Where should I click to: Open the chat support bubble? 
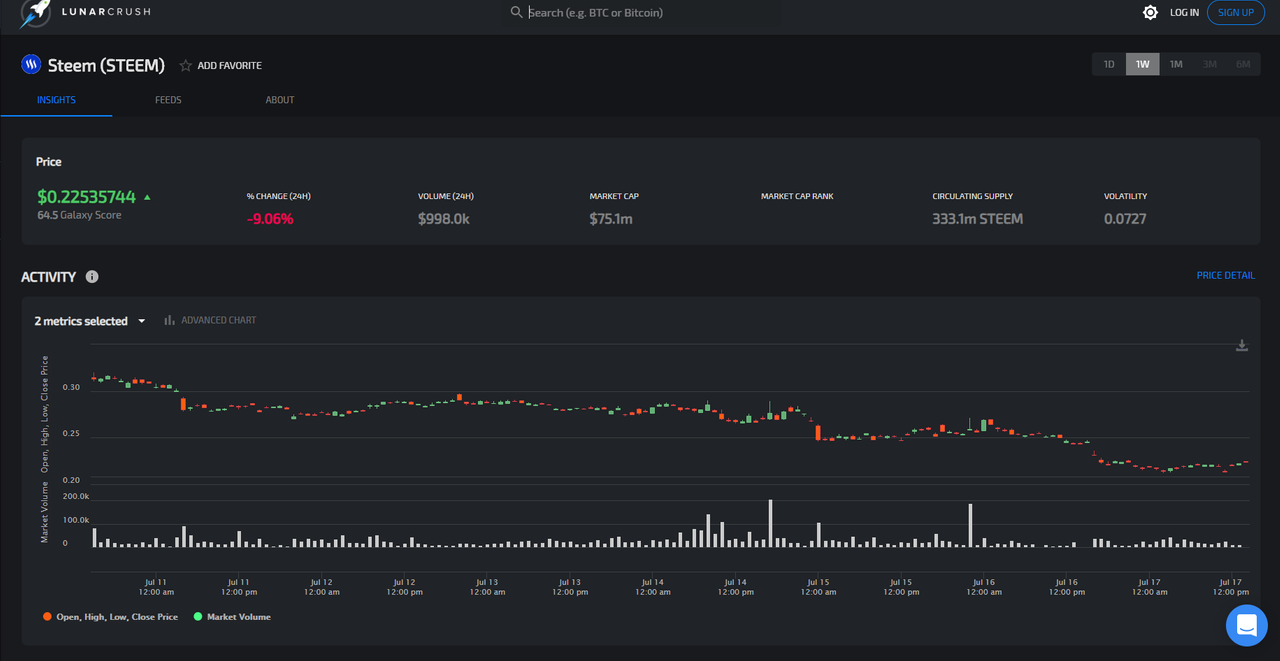point(1246,626)
